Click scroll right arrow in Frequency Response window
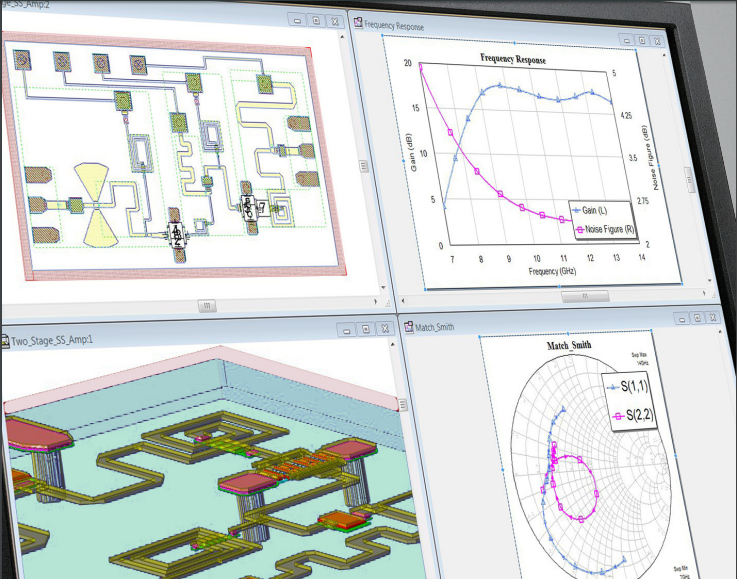The width and height of the screenshot is (737, 579). tap(704, 293)
